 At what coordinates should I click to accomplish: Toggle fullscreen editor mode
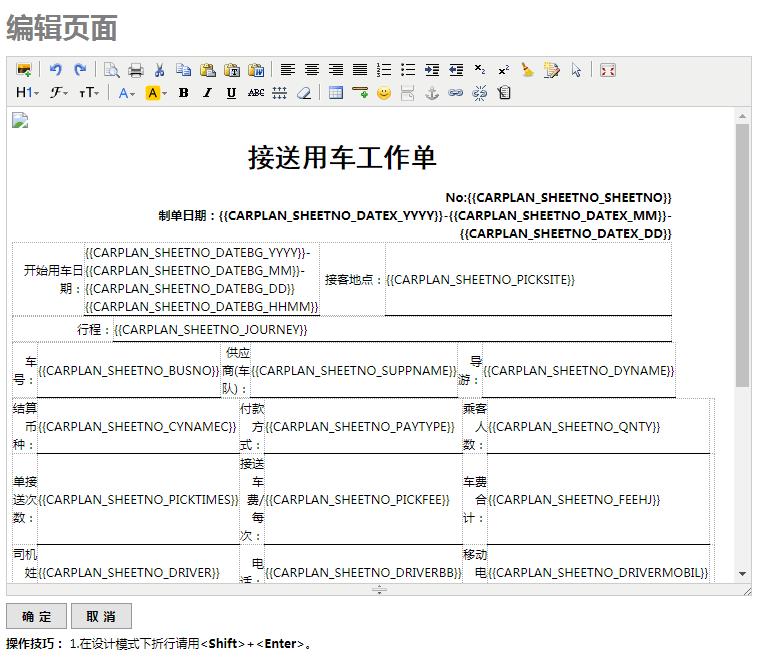(x=607, y=70)
